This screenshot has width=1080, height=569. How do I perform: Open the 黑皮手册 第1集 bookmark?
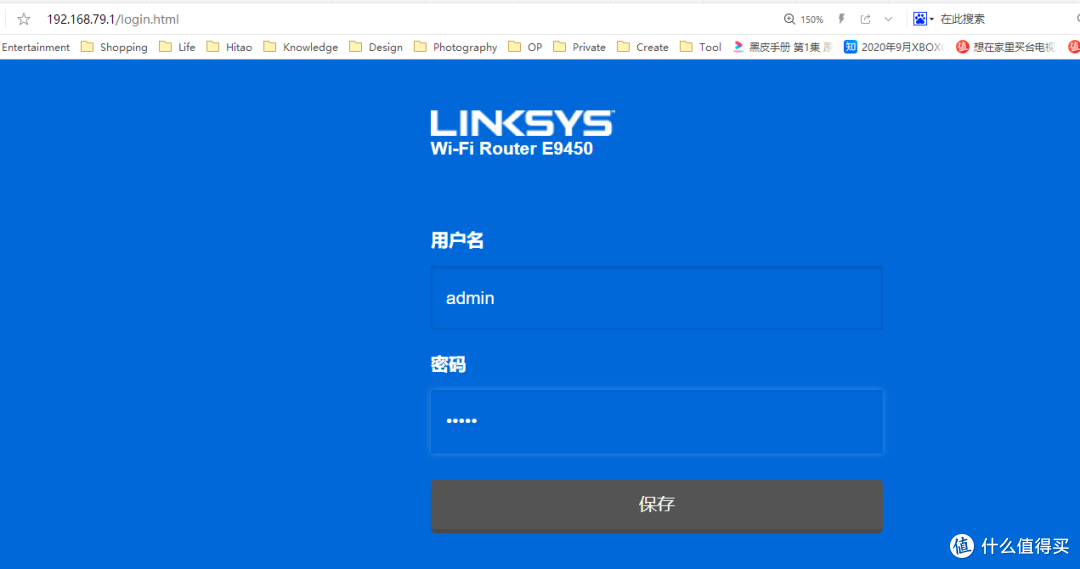(x=782, y=47)
